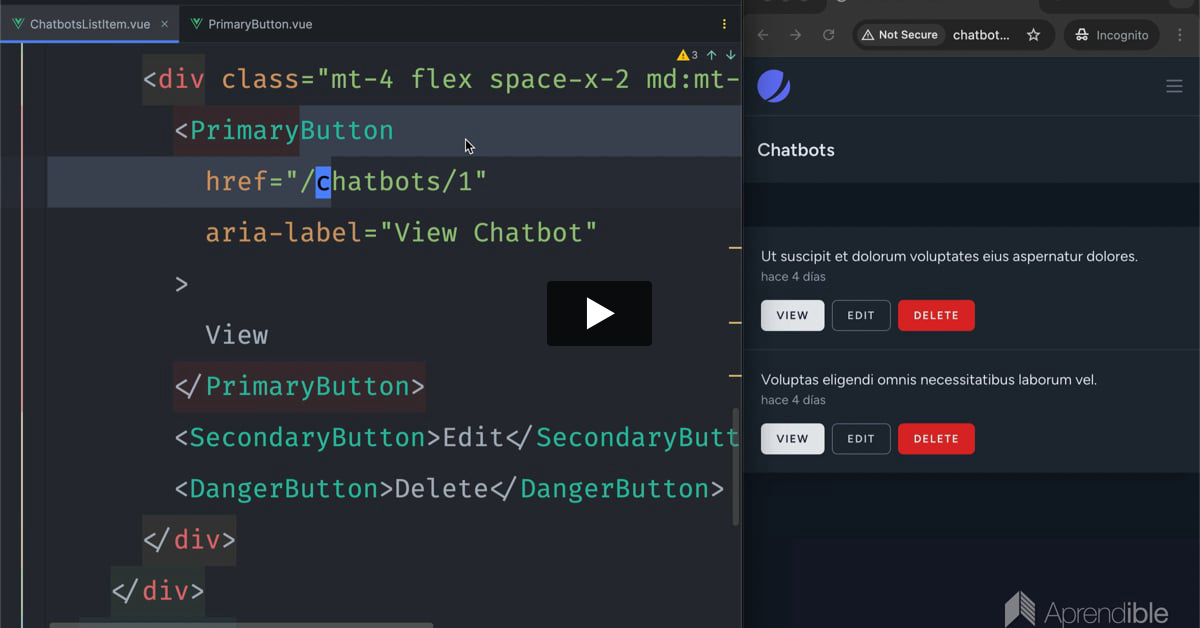Open the browser three-dot menu
1200x628 pixels.
coord(1180,35)
